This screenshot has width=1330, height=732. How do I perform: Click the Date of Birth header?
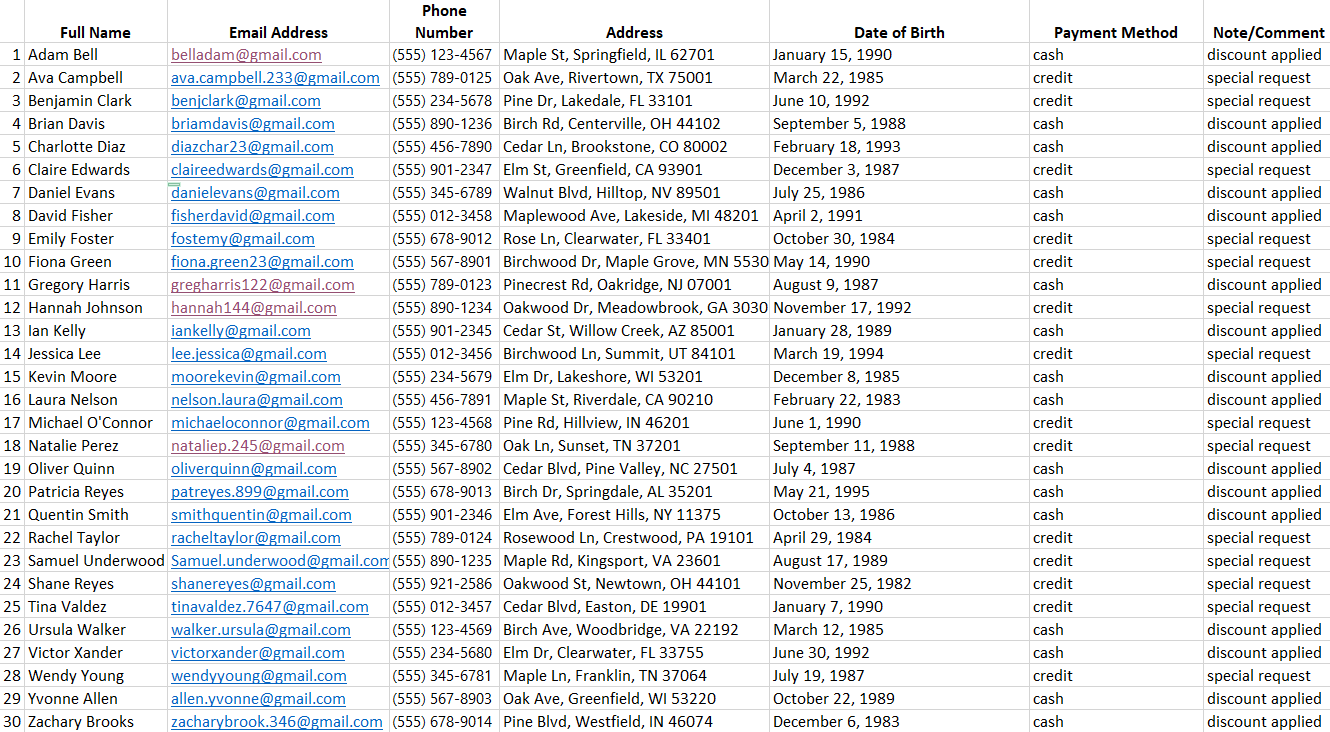(899, 32)
